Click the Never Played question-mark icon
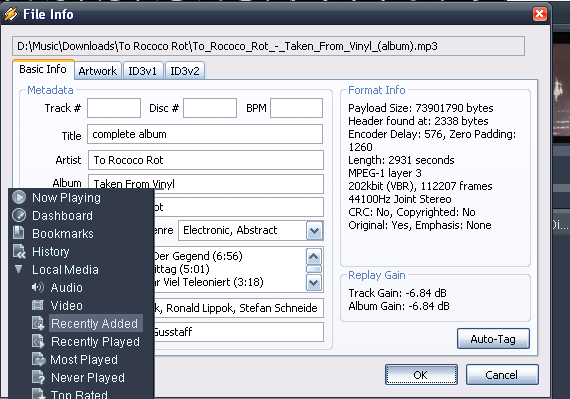The height and width of the screenshot is (399, 570). pos(38,377)
